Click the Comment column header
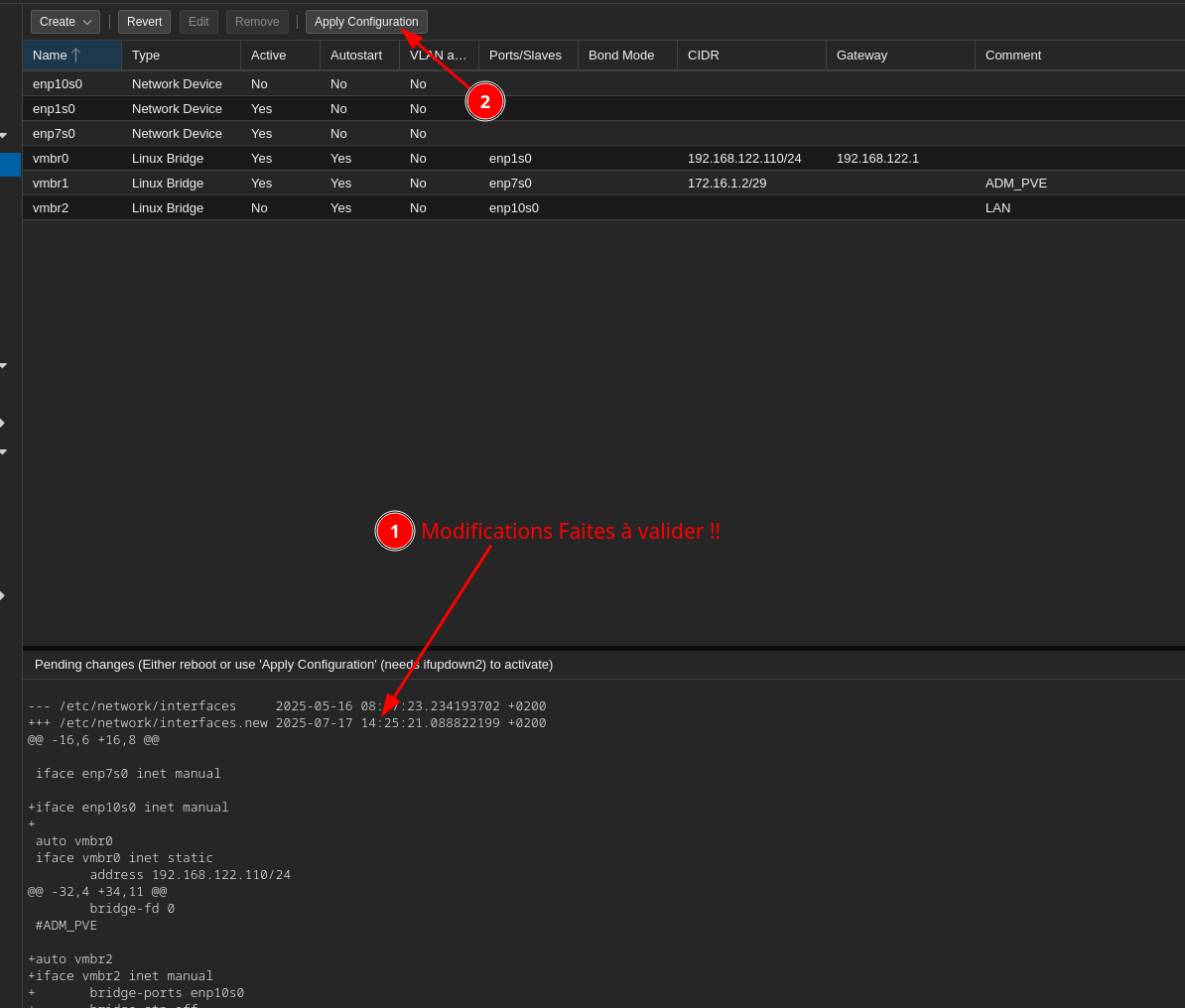The image size is (1185, 1008). coord(1078,56)
